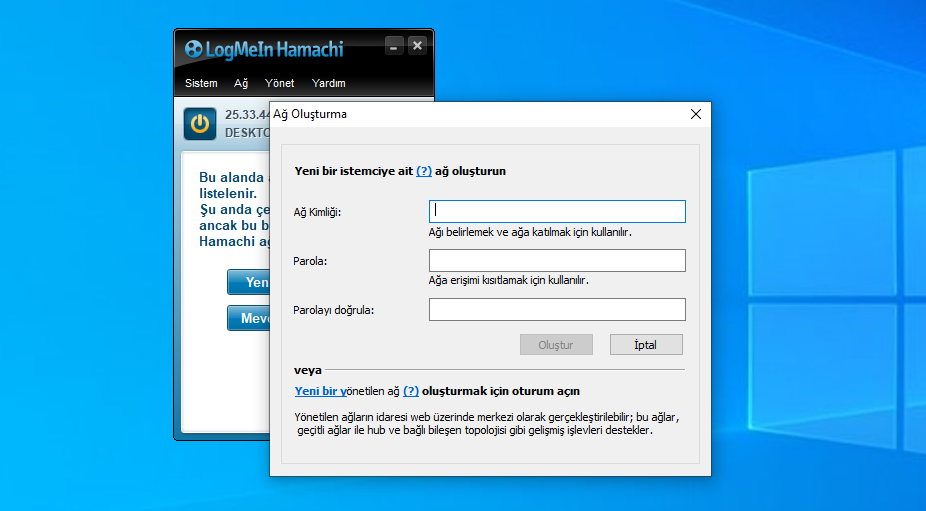
Task: Open the Sistem menu
Action: (x=201, y=83)
